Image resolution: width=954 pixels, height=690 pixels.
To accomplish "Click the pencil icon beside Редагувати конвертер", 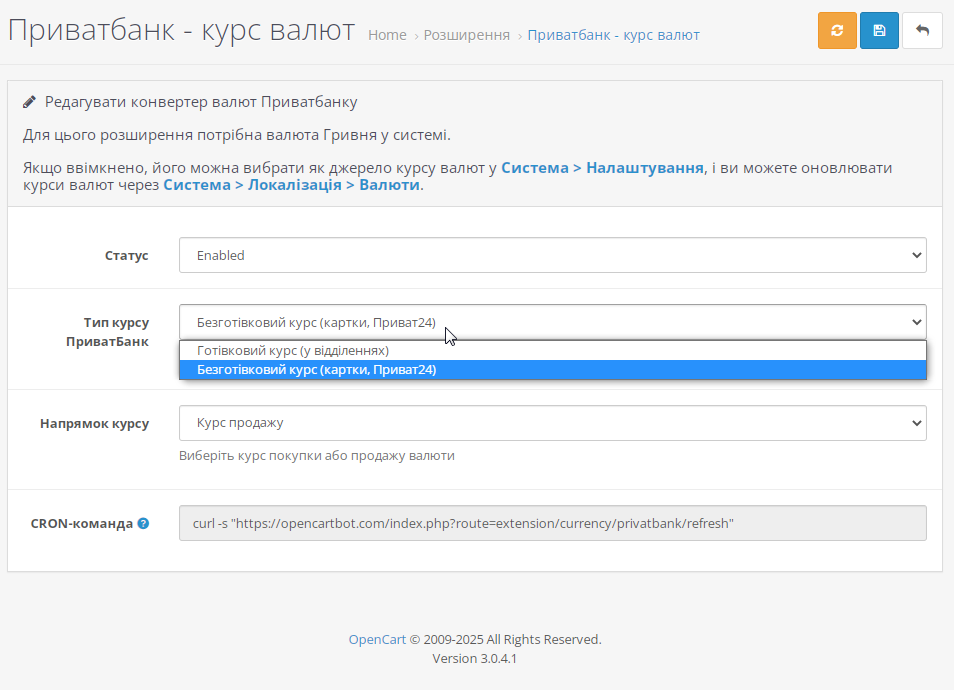I will pos(29,102).
